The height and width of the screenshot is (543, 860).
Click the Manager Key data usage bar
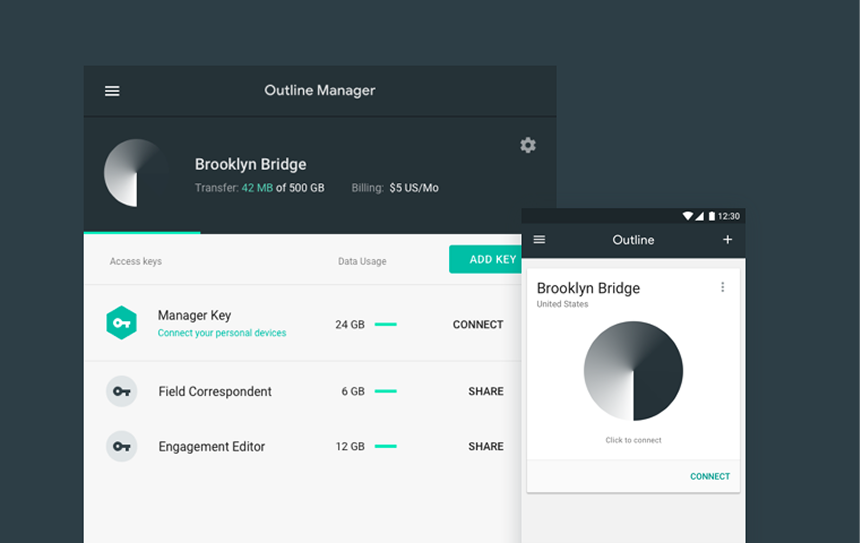point(385,324)
